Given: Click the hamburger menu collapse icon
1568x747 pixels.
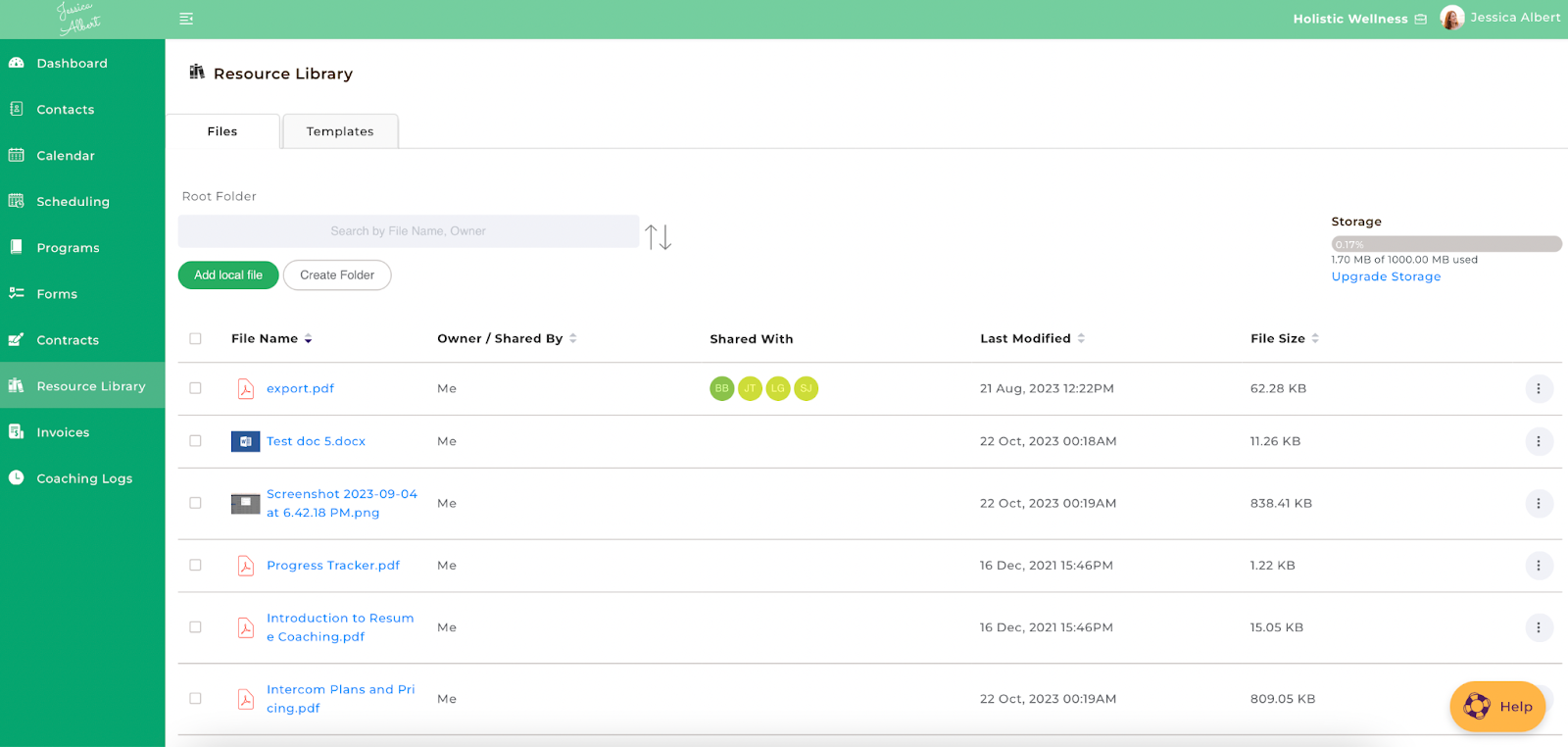Looking at the screenshot, I should (x=186, y=19).
